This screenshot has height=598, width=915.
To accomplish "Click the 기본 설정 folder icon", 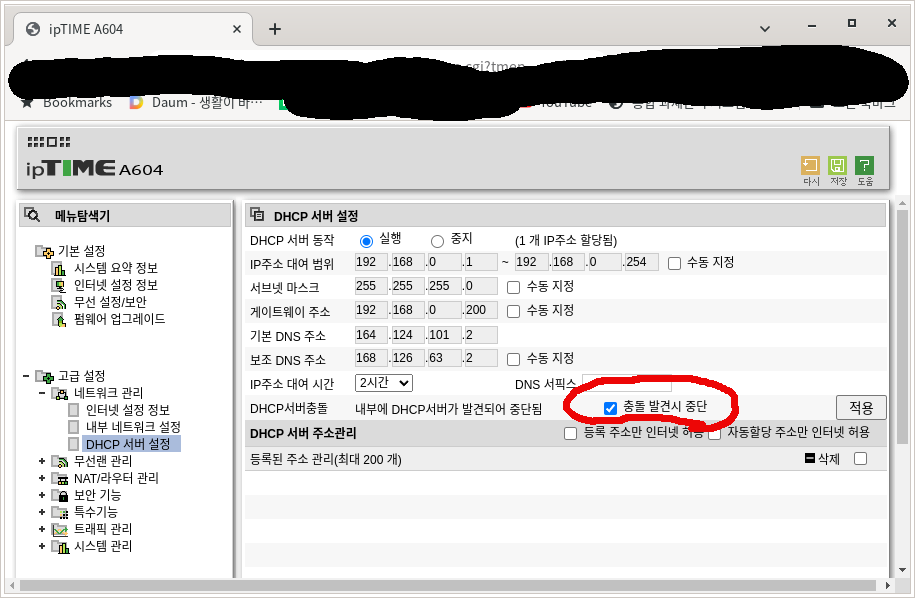I will 44,251.
